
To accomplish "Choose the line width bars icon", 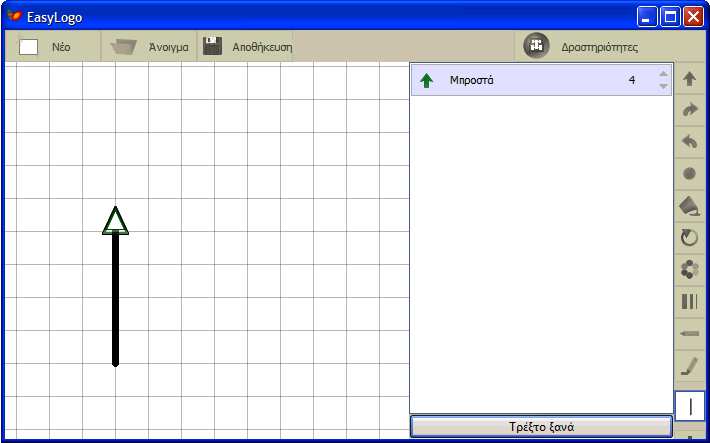I will pos(689,301).
